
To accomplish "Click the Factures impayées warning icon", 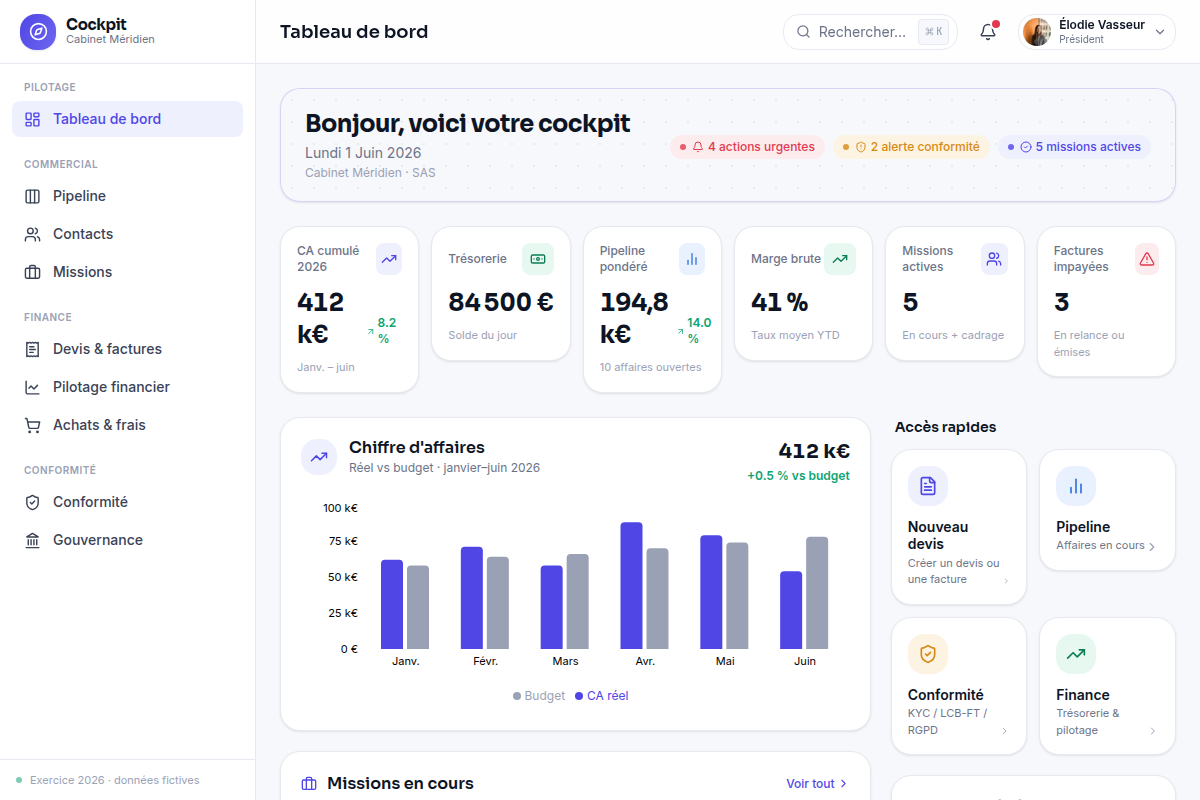I will pyautogui.click(x=1147, y=259).
